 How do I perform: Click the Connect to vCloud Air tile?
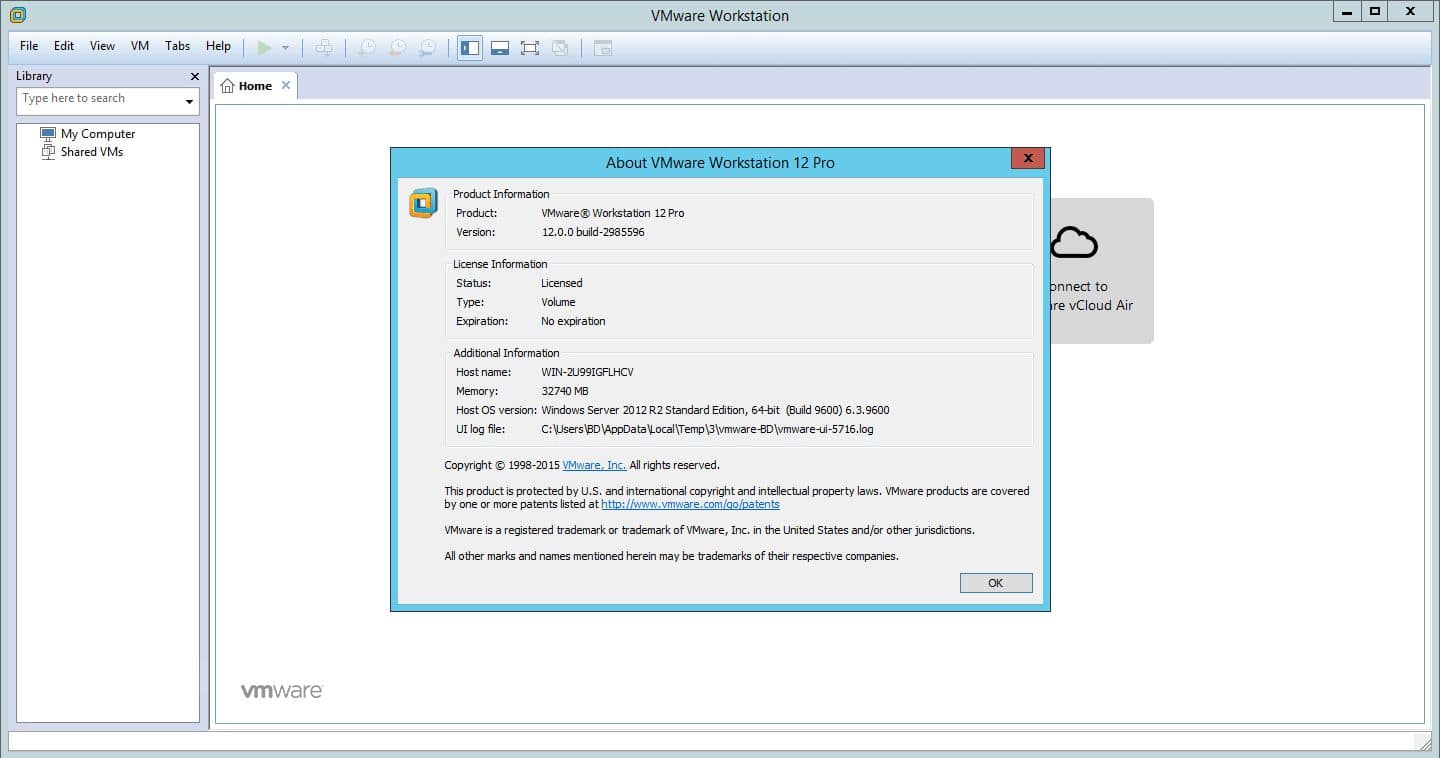(1101, 271)
